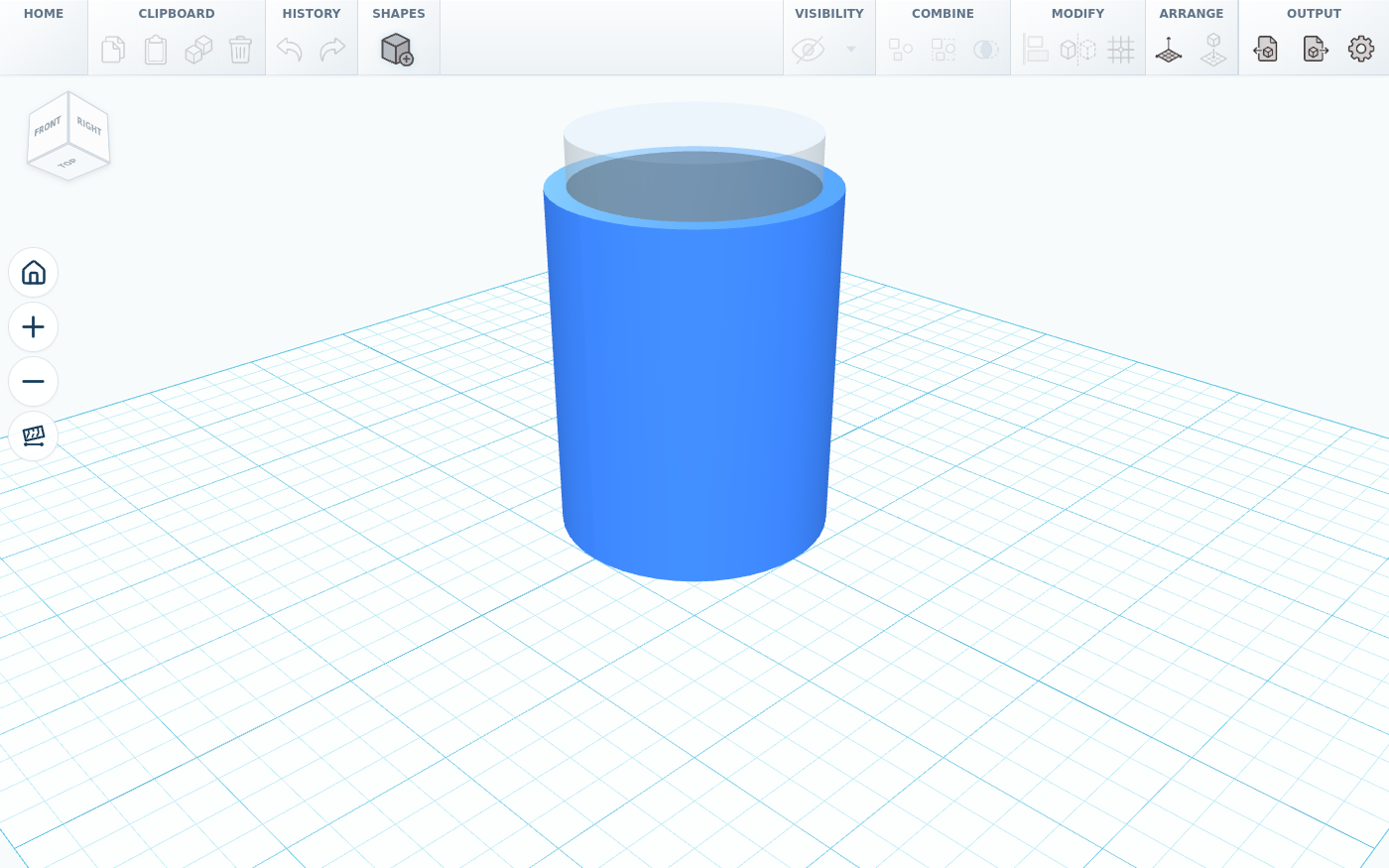Click the OUTPUT group label
Screen dimensions: 1389x868
click(x=1314, y=14)
